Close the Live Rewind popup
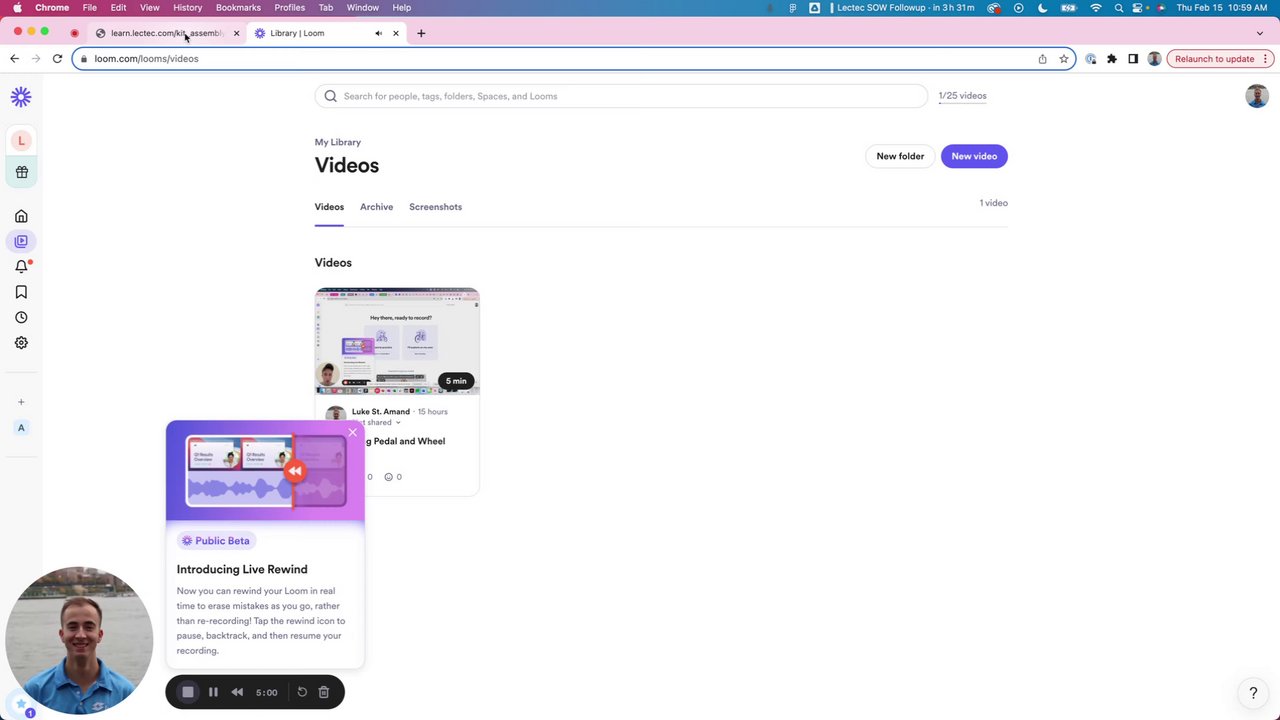This screenshot has width=1280, height=720. (x=352, y=432)
